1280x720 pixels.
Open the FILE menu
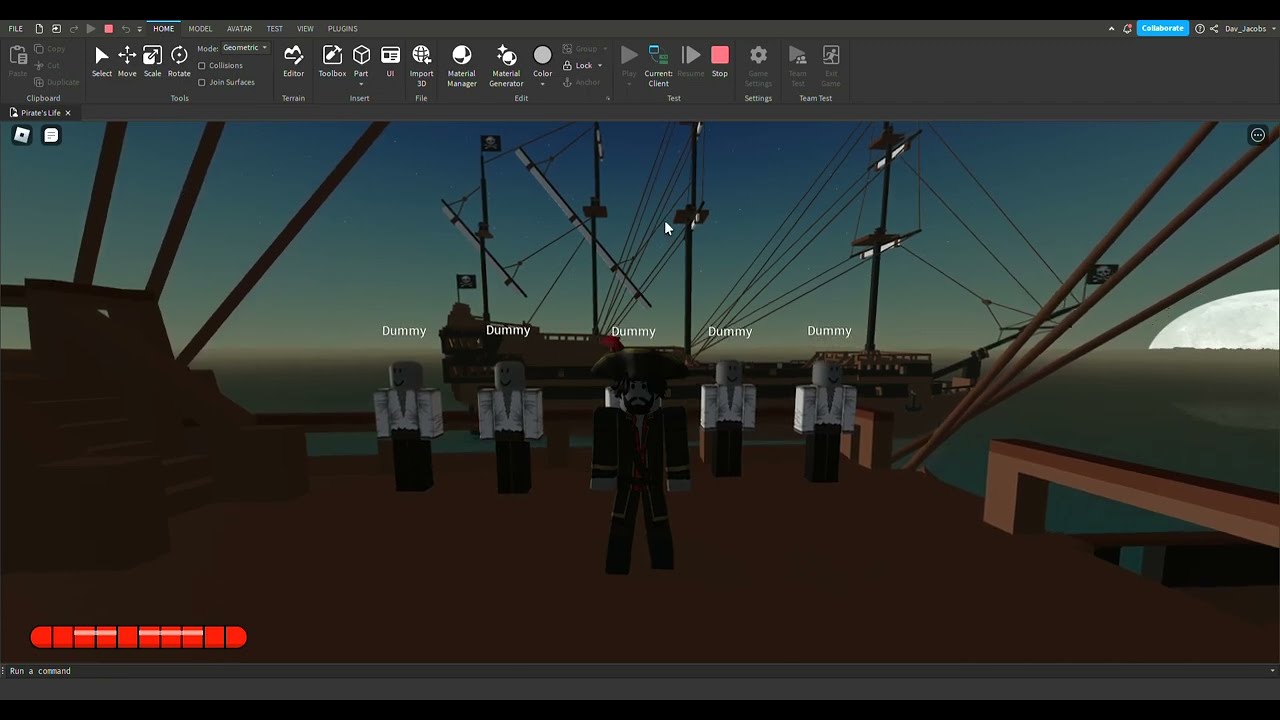(x=16, y=29)
